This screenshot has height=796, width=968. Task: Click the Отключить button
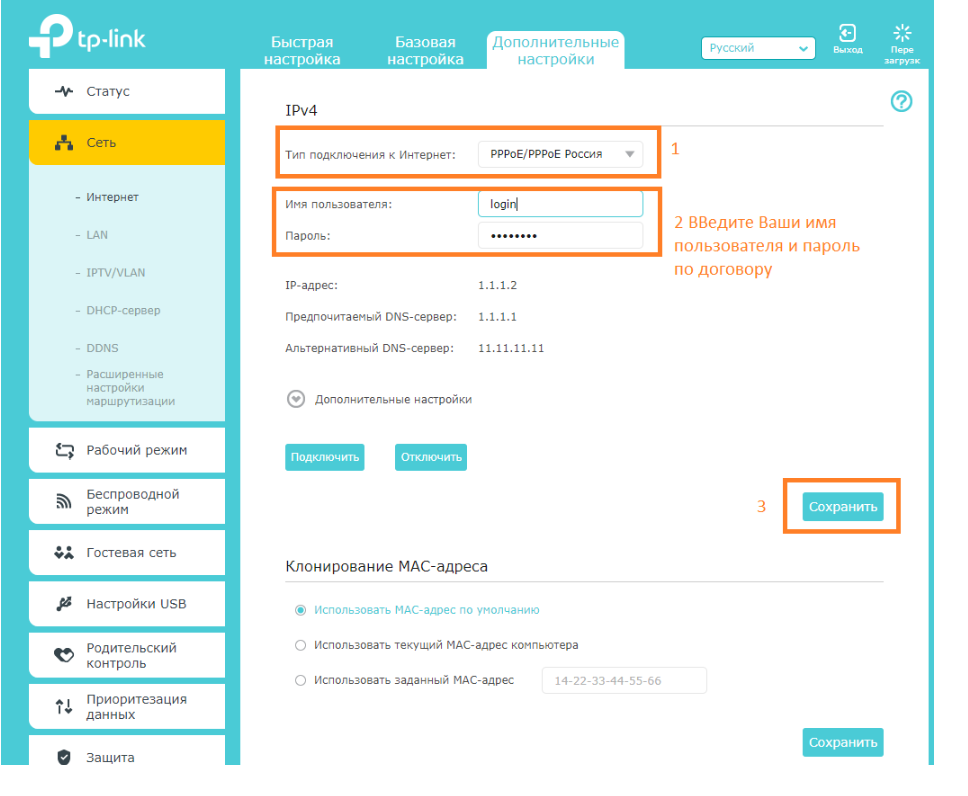point(431,457)
